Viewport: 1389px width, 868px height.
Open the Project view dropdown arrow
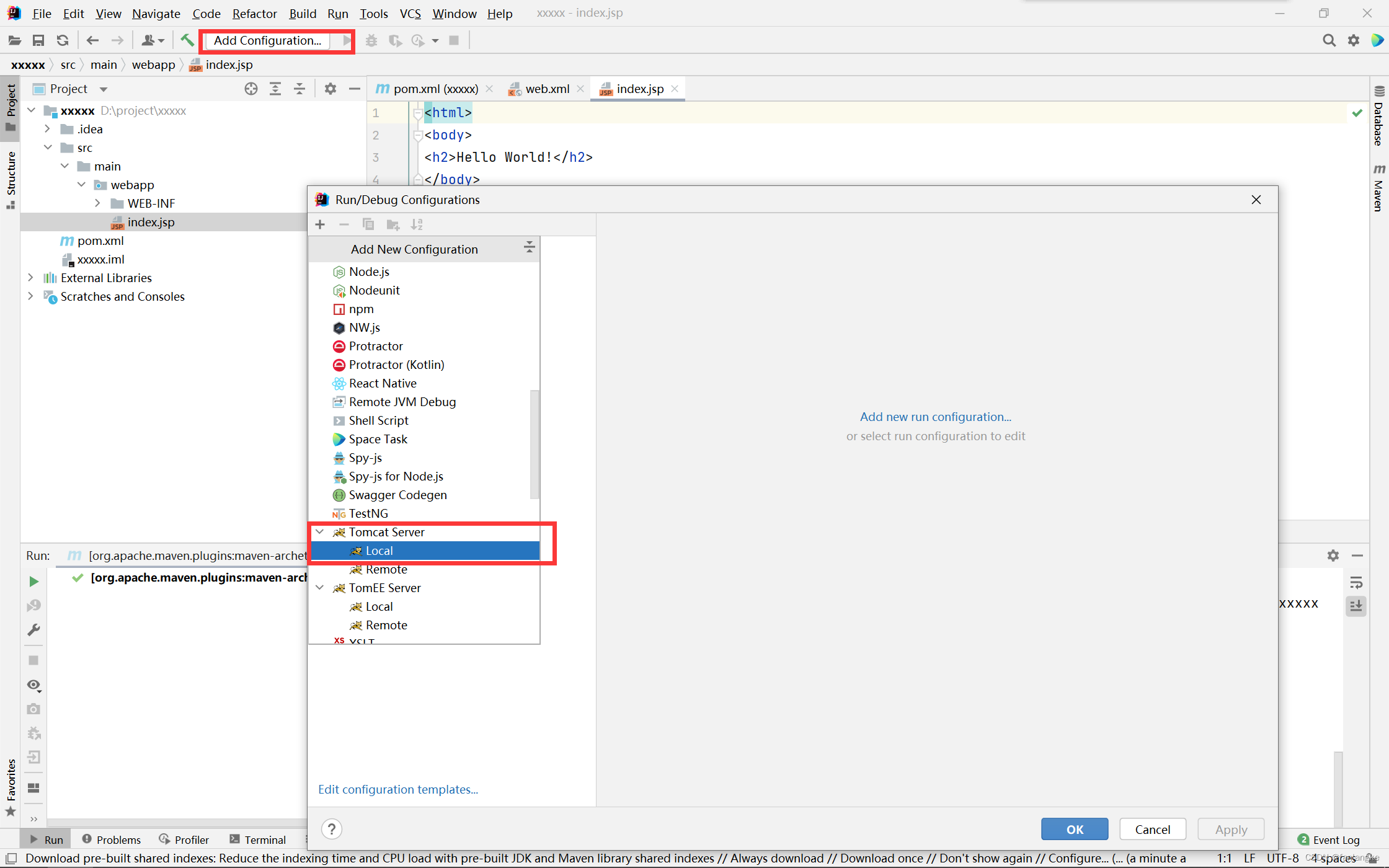tap(104, 89)
